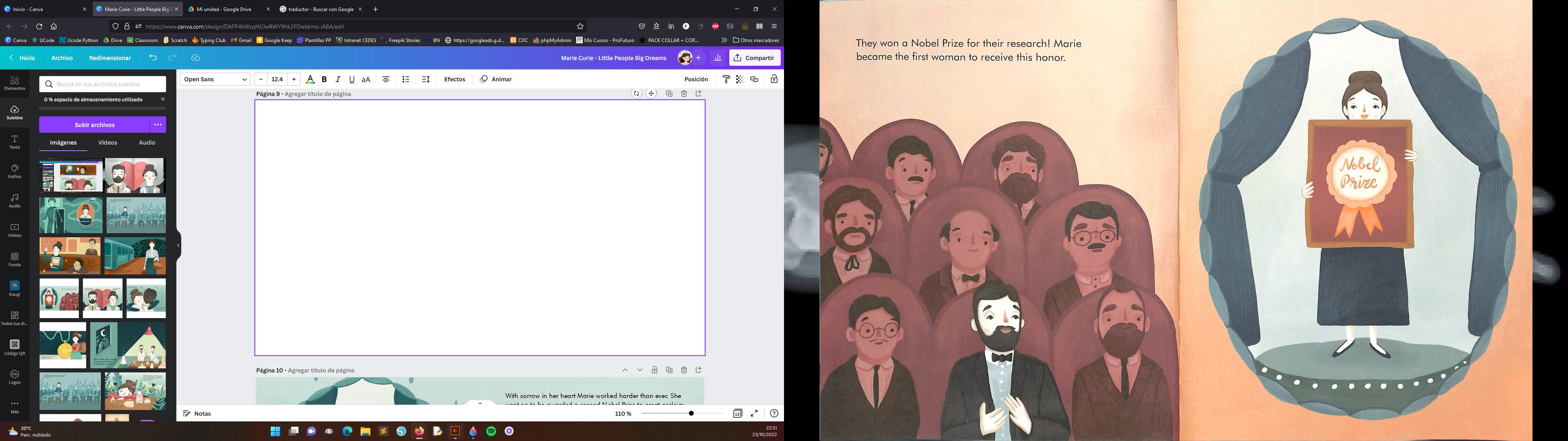Add collaborators with the plus icon
The width and height of the screenshot is (1568, 441).
(x=698, y=58)
